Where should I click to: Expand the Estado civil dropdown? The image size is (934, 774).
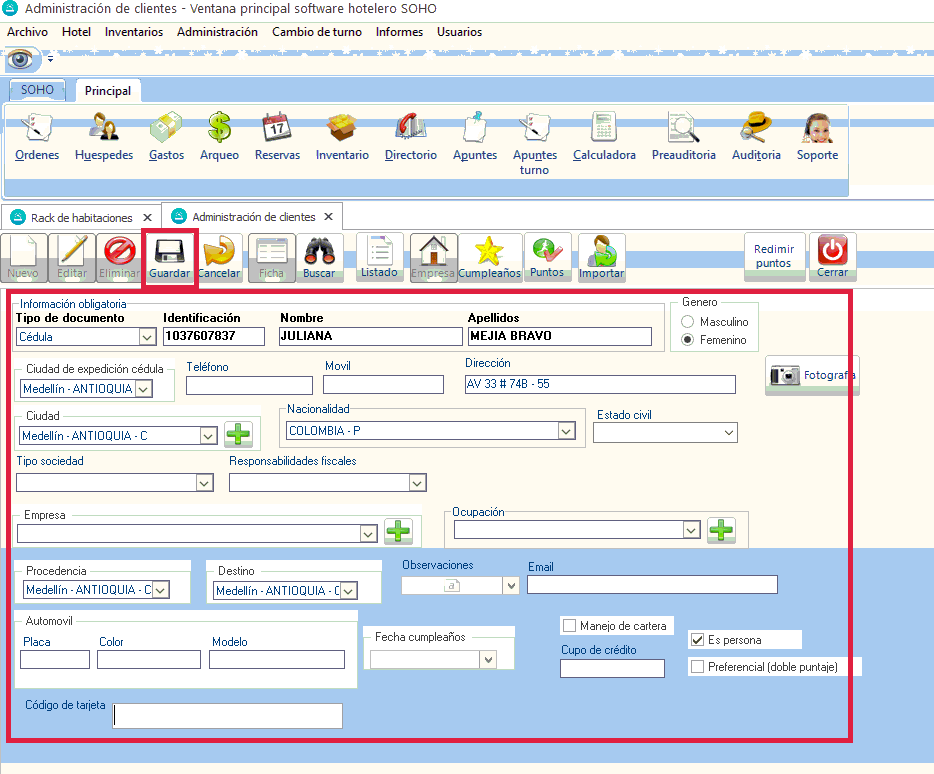point(727,433)
